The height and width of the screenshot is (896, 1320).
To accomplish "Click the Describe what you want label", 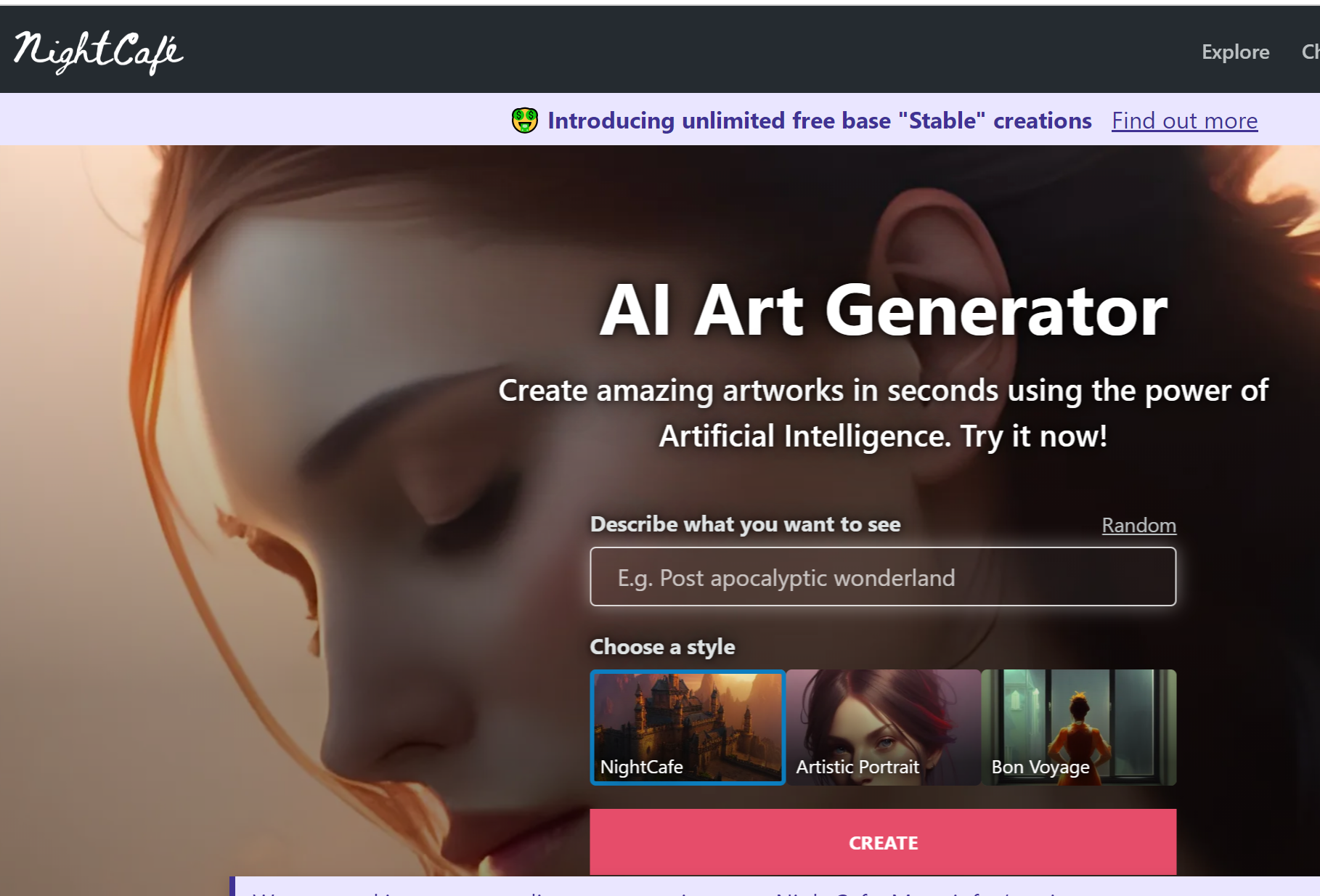I will [745, 524].
